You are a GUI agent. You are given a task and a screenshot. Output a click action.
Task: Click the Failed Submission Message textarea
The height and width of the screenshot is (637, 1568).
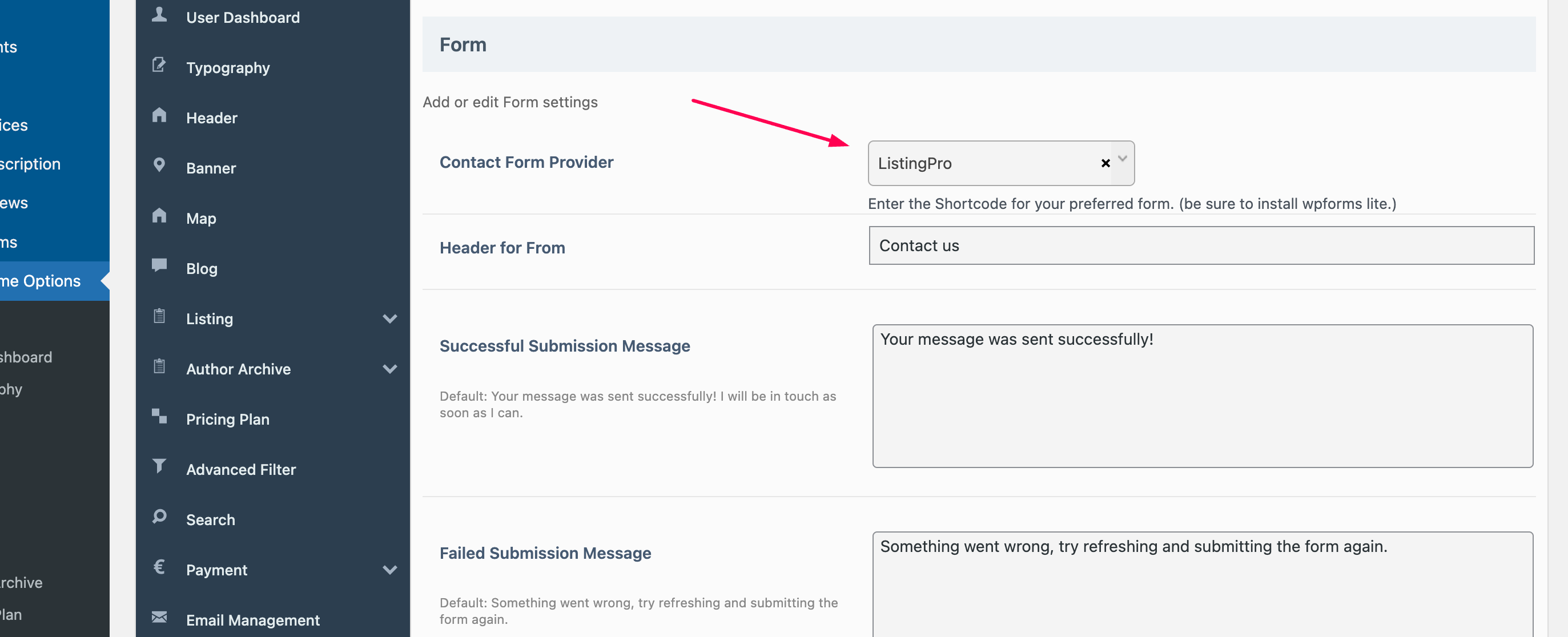tap(1202, 584)
